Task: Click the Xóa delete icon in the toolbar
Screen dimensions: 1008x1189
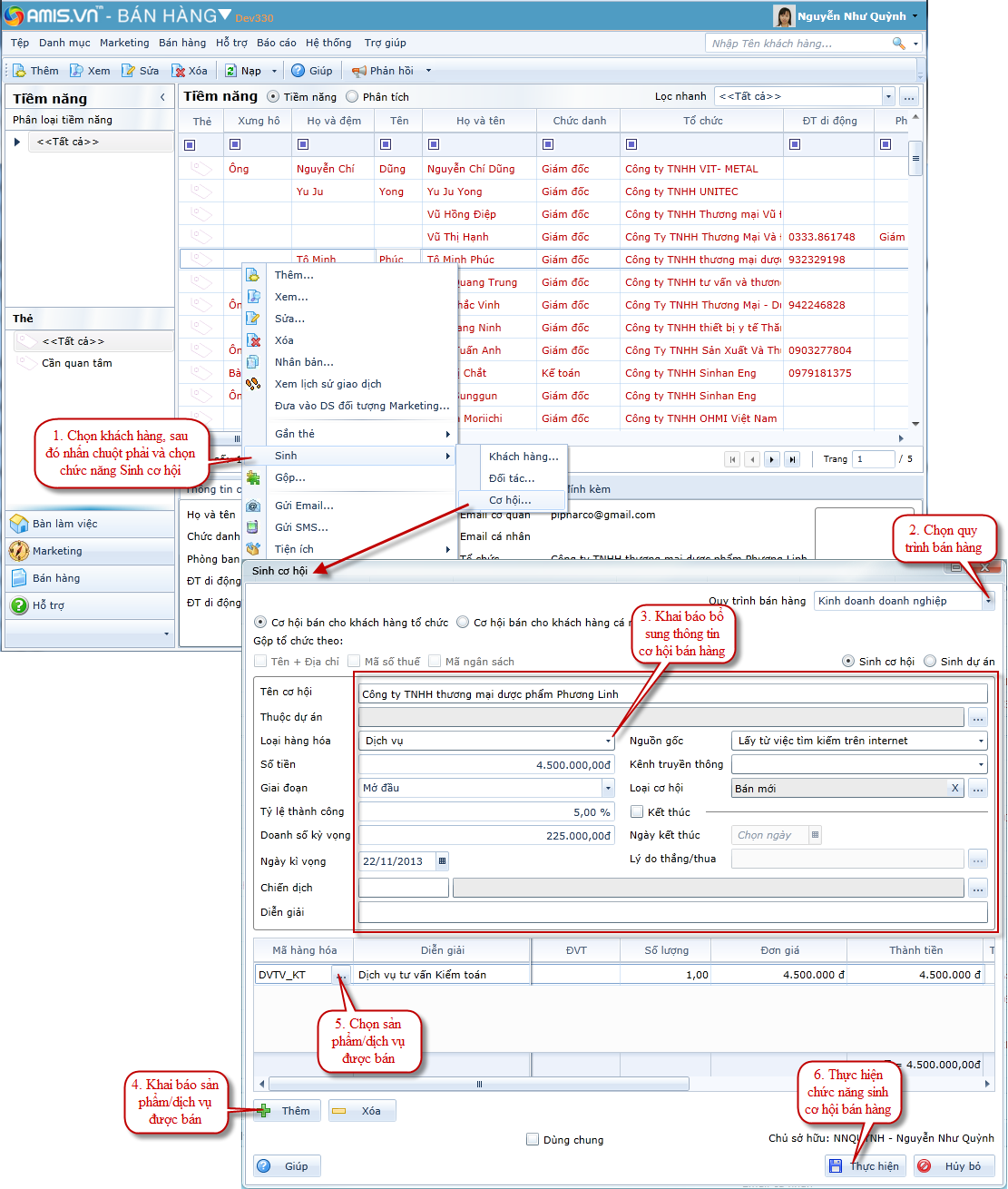Action: click(179, 71)
